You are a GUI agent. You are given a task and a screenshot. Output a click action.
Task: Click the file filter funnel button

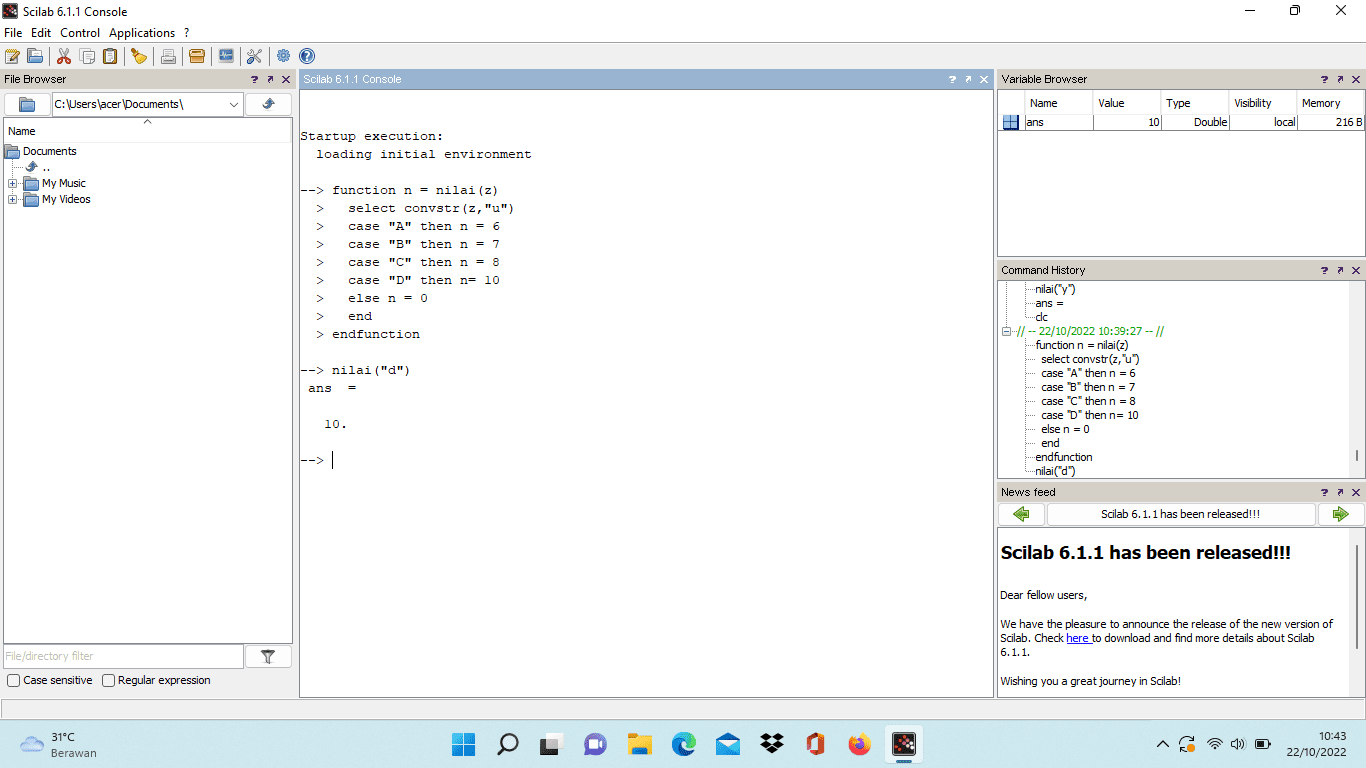[268, 656]
